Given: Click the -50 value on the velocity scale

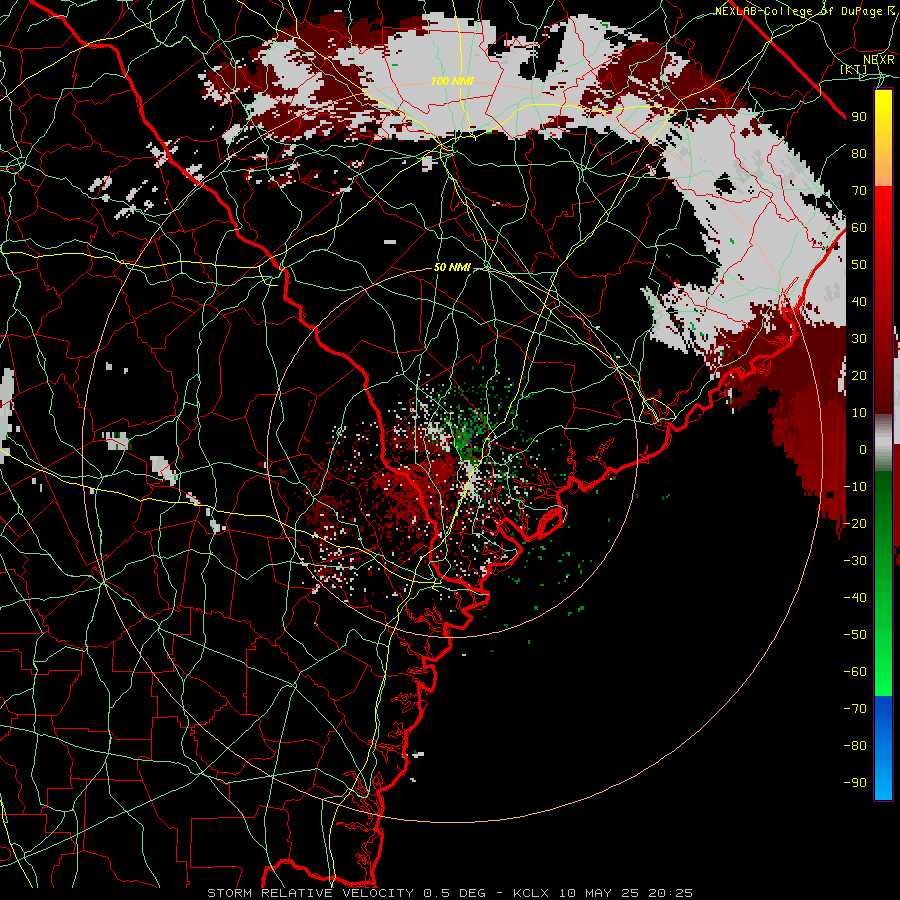Looking at the screenshot, I should (855, 635).
